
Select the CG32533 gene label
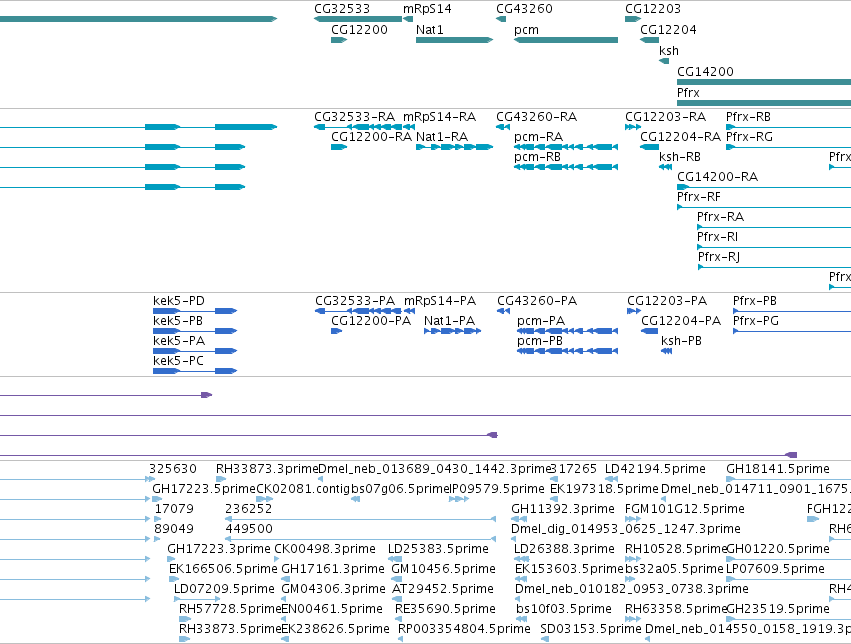tap(342, 9)
